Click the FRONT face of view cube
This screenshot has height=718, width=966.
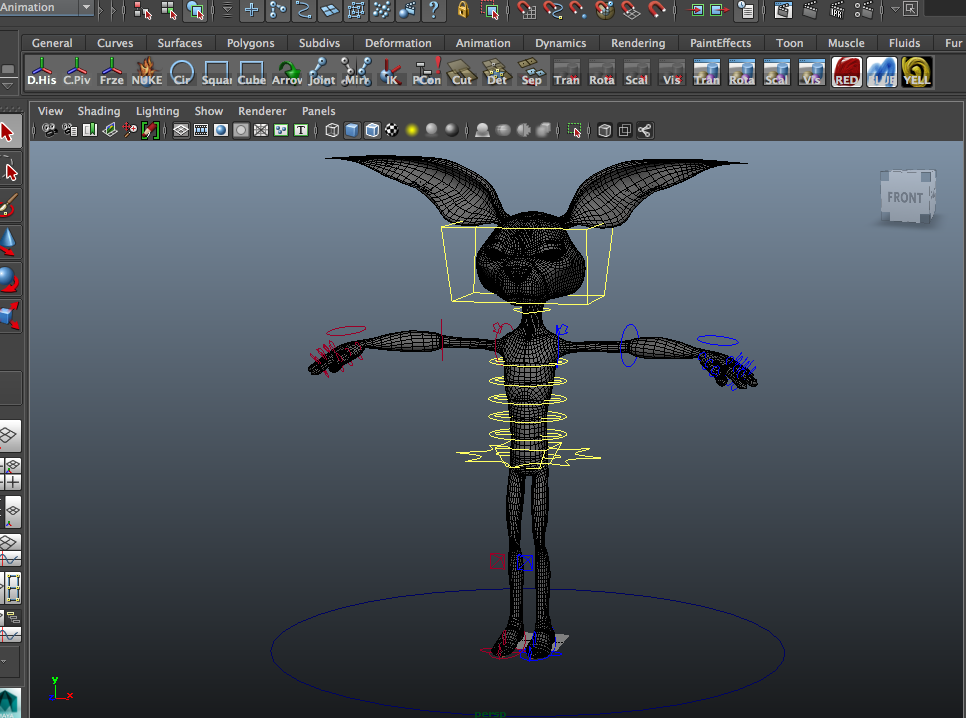904,197
